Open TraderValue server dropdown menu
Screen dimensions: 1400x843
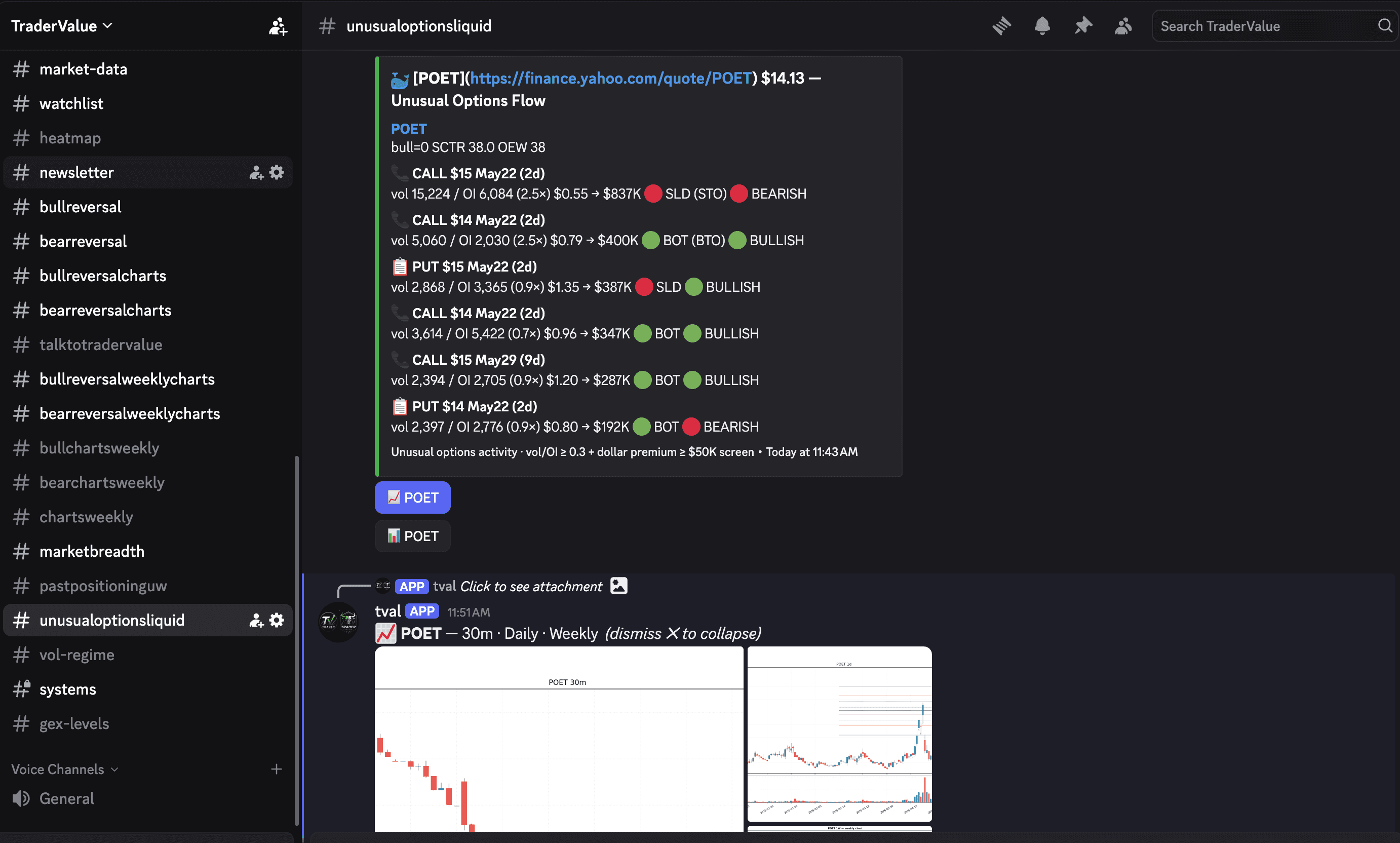(62, 25)
